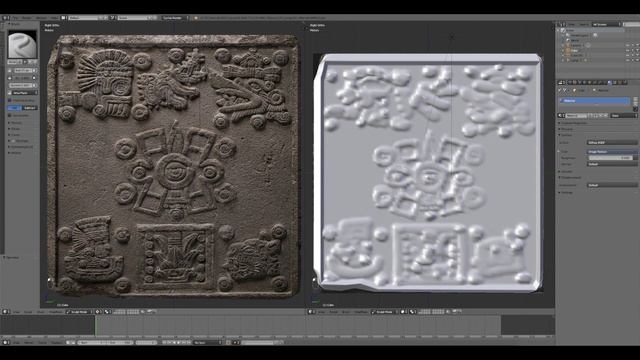Open the Window menu
The image size is (640, 360).
[41, 18]
